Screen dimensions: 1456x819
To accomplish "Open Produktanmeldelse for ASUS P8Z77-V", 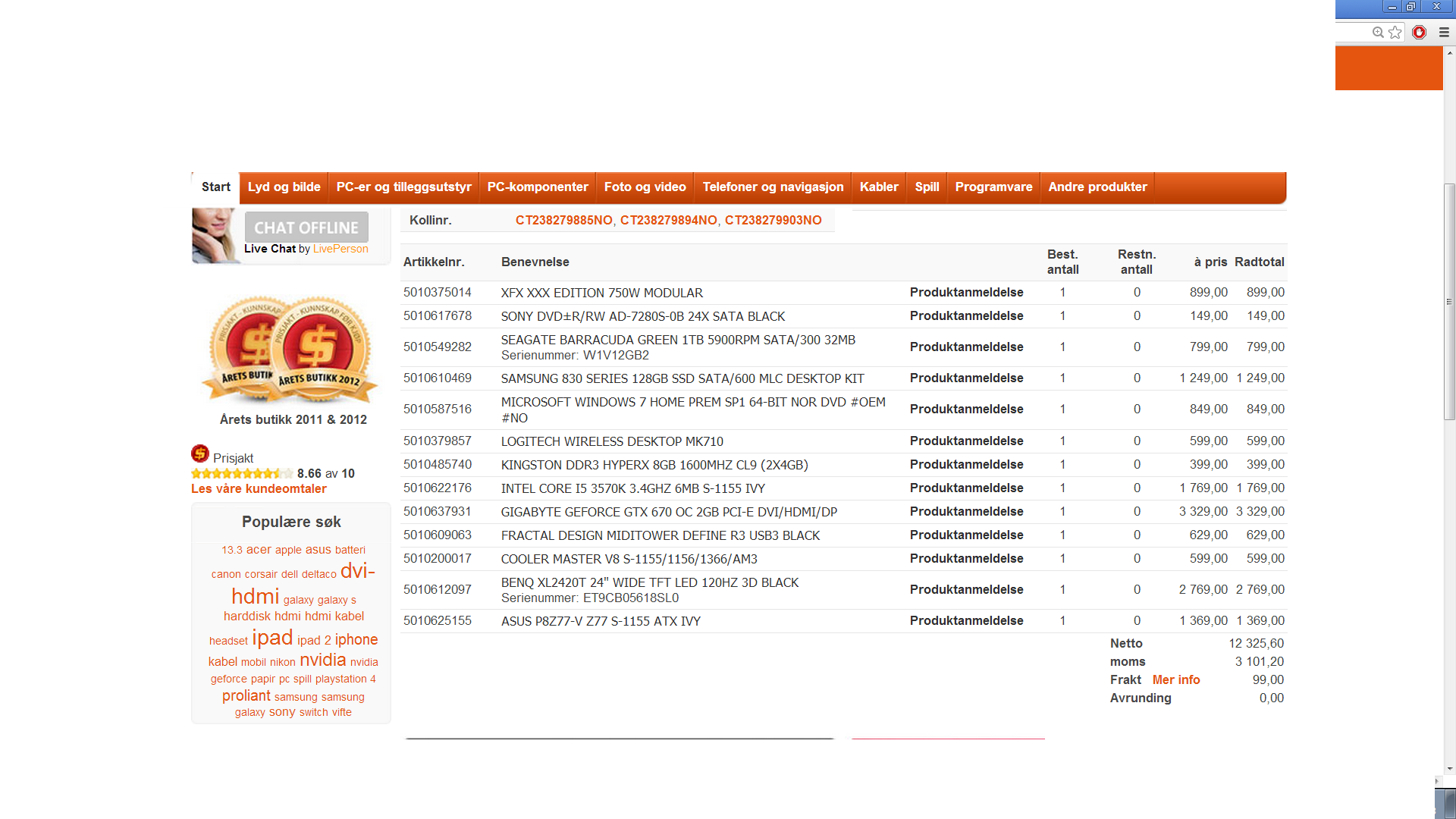I will click(x=967, y=621).
